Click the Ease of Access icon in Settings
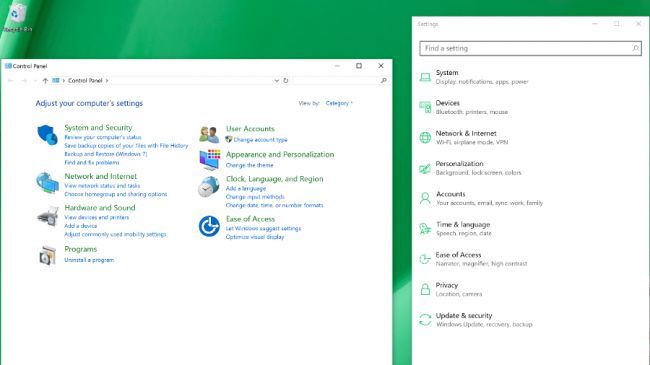The width and height of the screenshot is (650, 365). click(x=425, y=259)
